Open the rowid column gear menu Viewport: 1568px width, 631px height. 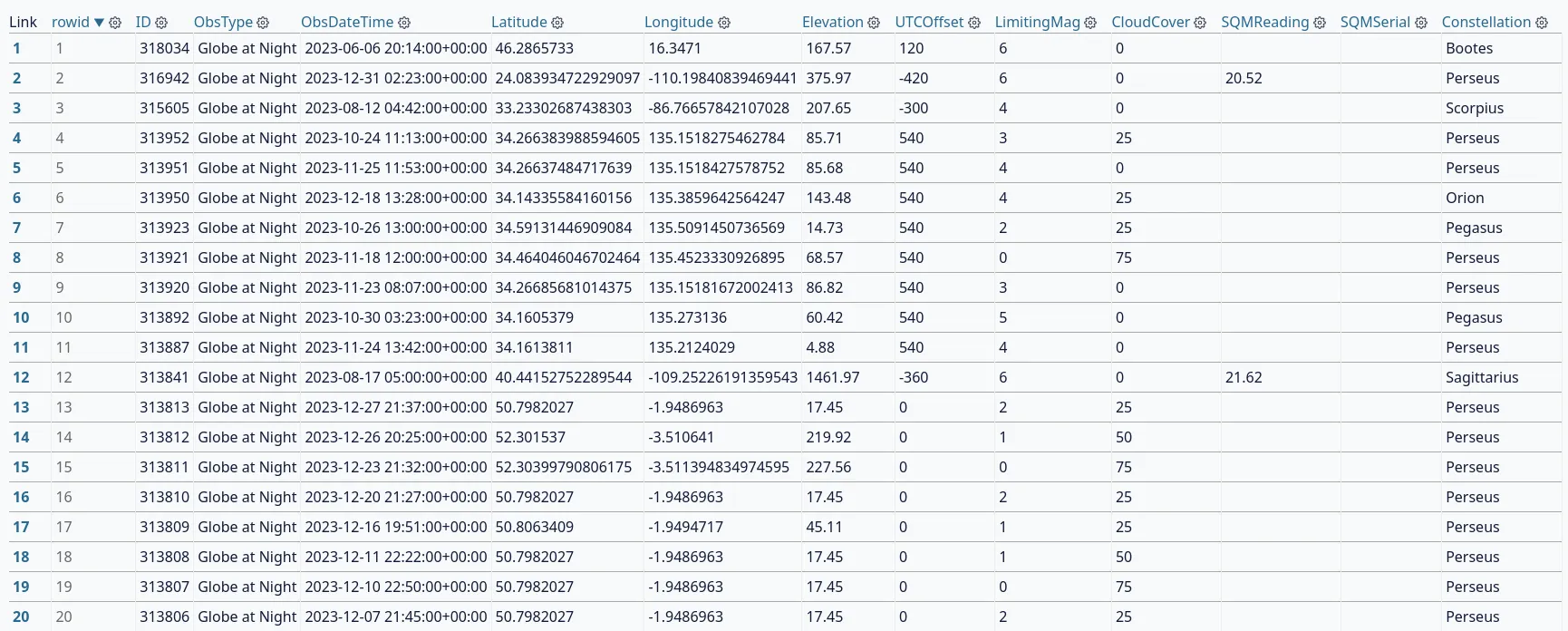pos(115,23)
